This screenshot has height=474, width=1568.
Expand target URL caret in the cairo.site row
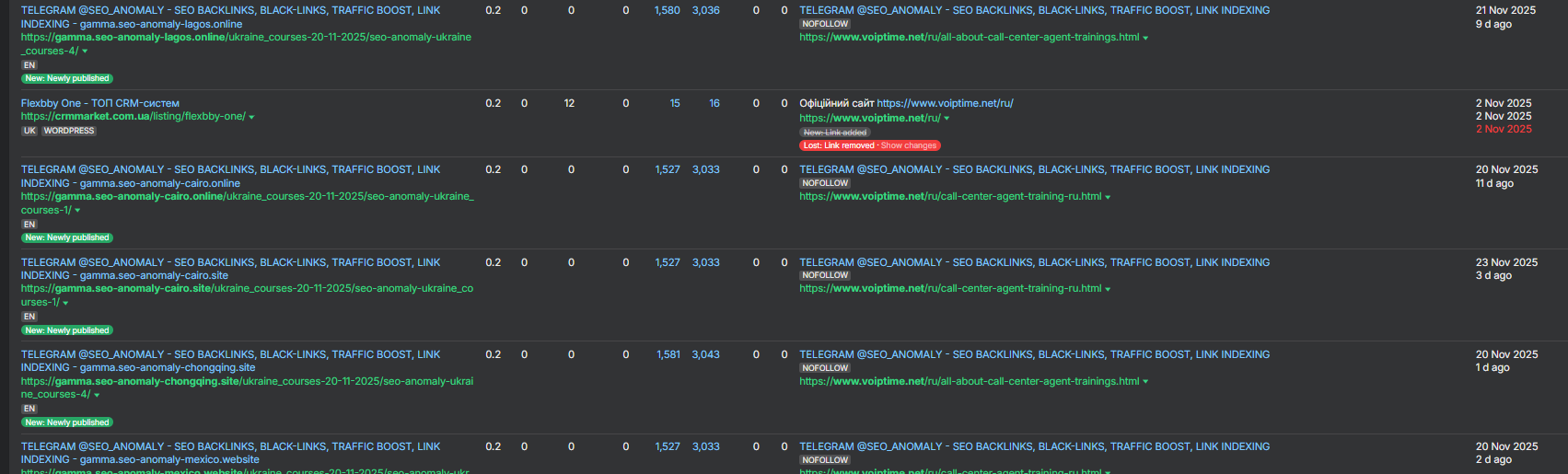1108,289
